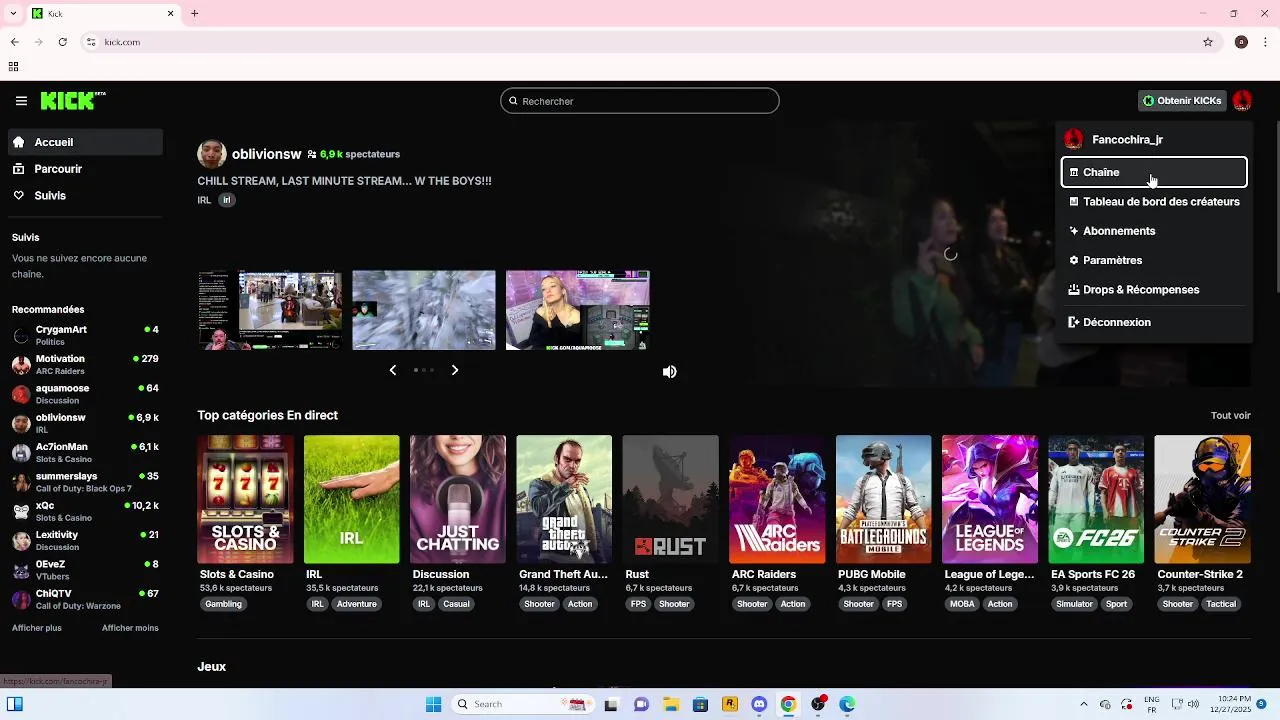The width and height of the screenshot is (1280, 720).
Task: Expand list with Afficher plus
Action: point(37,628)
